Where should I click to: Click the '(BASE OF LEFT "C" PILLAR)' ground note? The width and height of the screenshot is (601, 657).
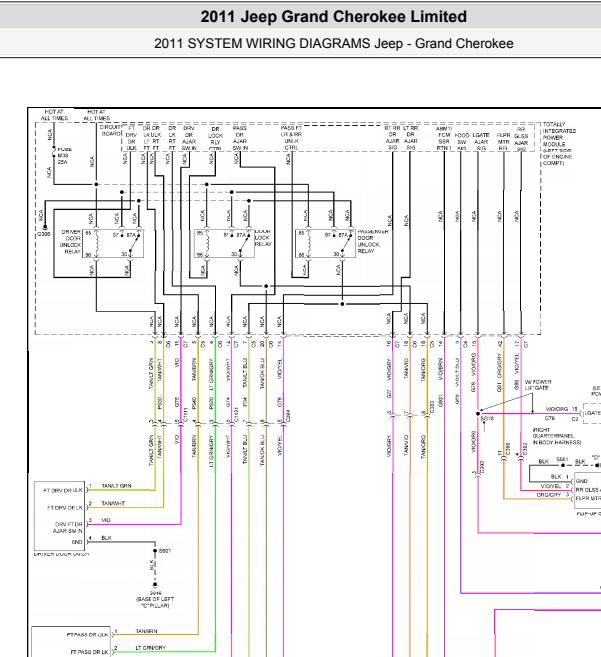pos(155,603)
